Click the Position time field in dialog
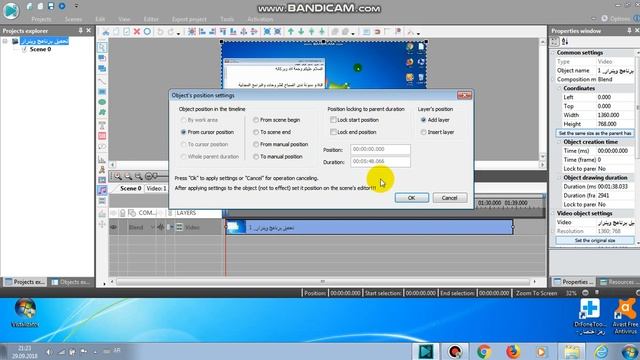 (380, 149)
